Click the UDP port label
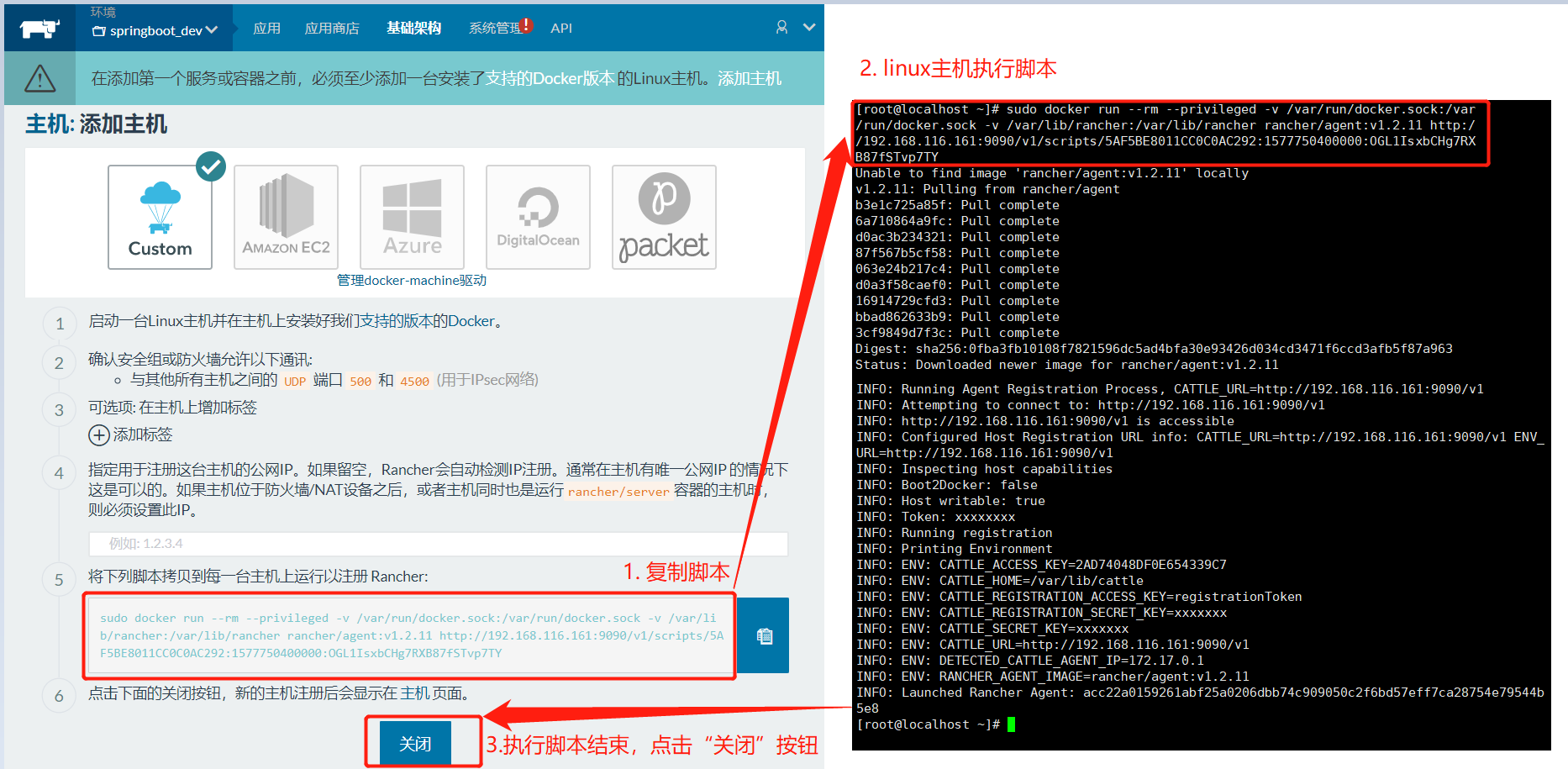 295,382
